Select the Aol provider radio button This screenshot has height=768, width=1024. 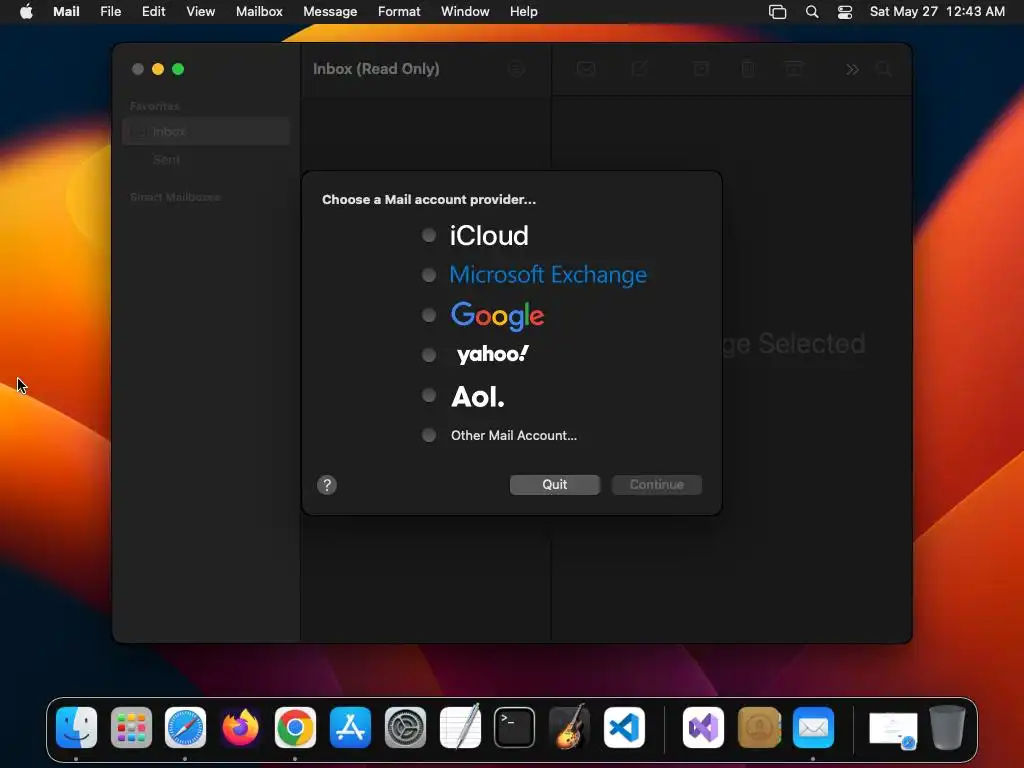[428, 395]
